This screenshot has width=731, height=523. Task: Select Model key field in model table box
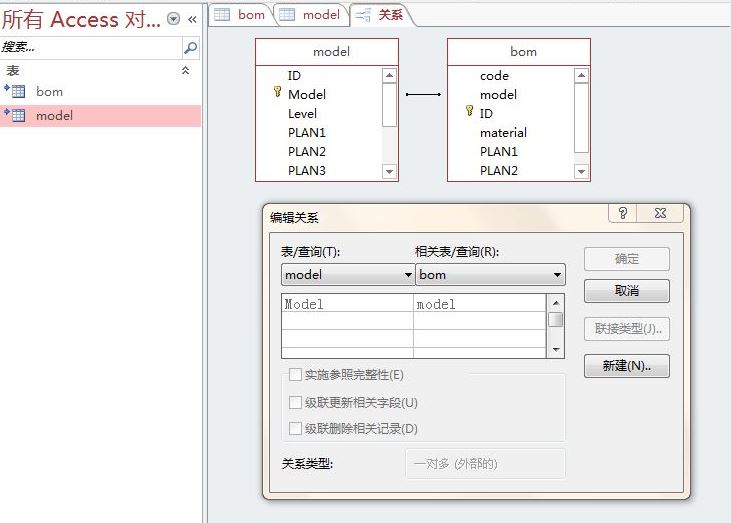(x=307, y=95)
